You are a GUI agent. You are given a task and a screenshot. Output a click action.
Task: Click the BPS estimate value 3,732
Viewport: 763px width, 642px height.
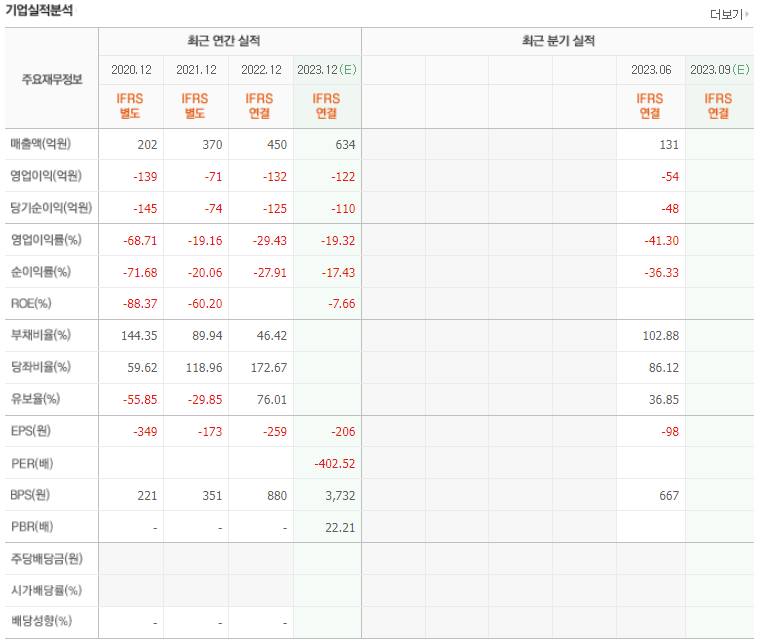pyautogui.click(x=340, y=496)
